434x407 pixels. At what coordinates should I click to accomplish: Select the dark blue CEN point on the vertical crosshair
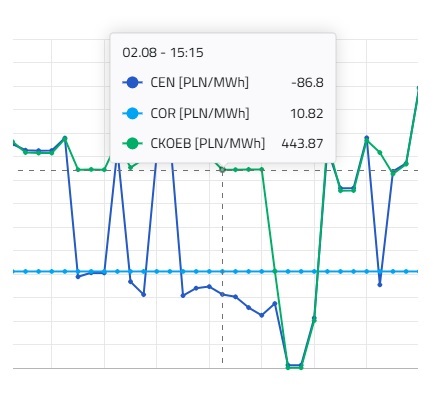[222, 294]
